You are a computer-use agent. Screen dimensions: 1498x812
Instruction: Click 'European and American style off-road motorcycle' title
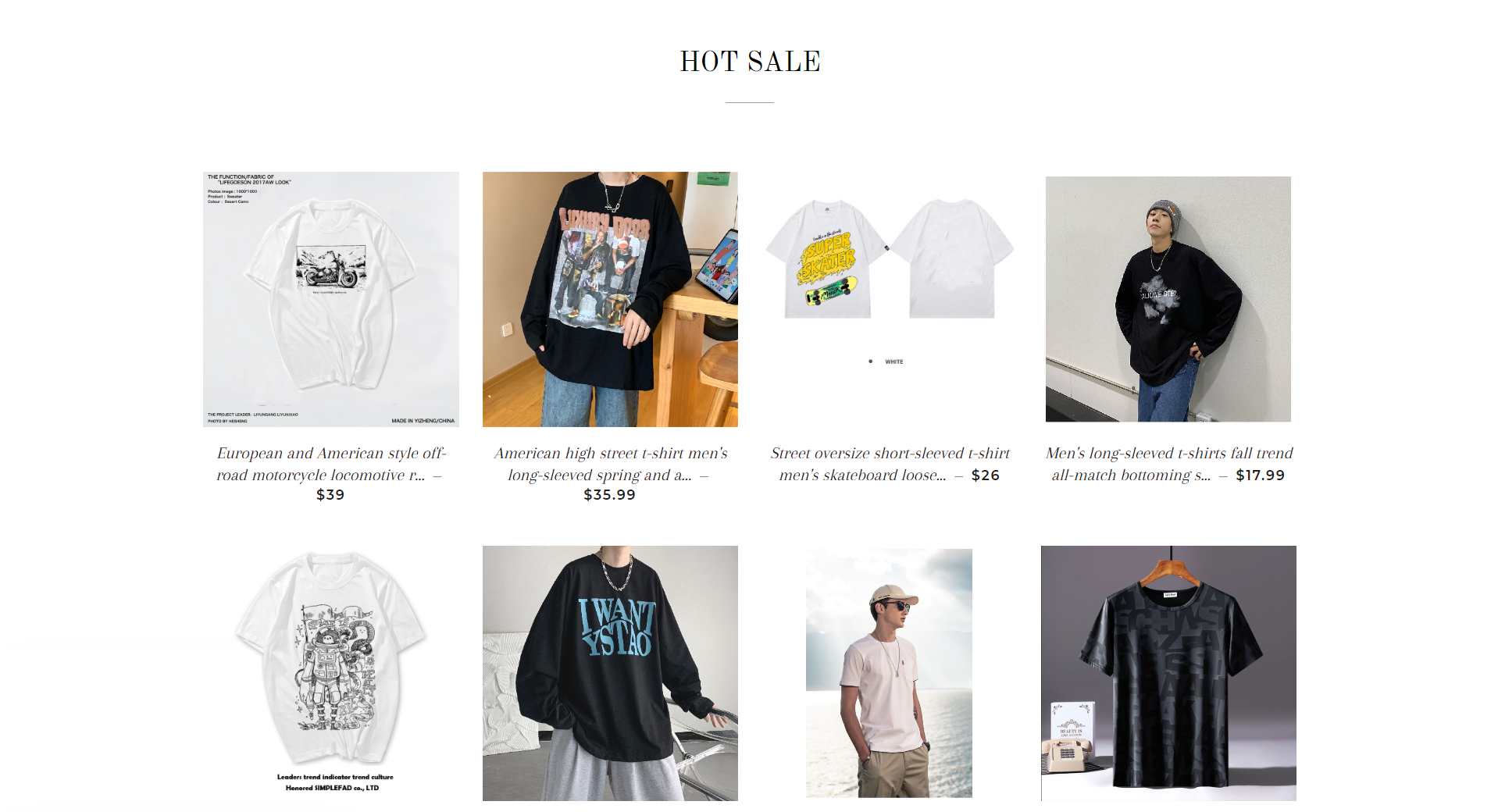pos(331,464)
